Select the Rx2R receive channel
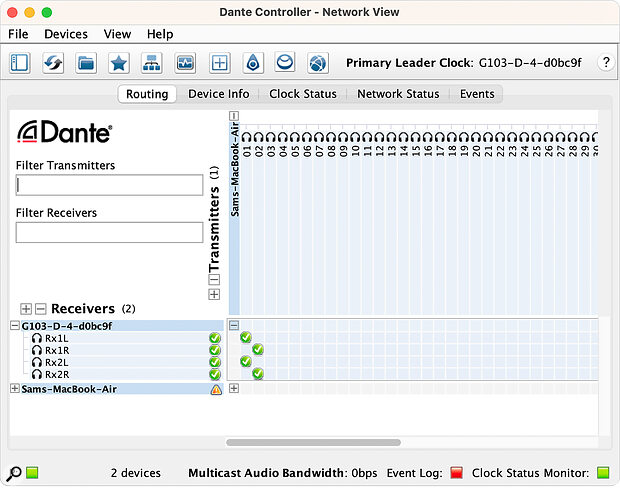 57,374
